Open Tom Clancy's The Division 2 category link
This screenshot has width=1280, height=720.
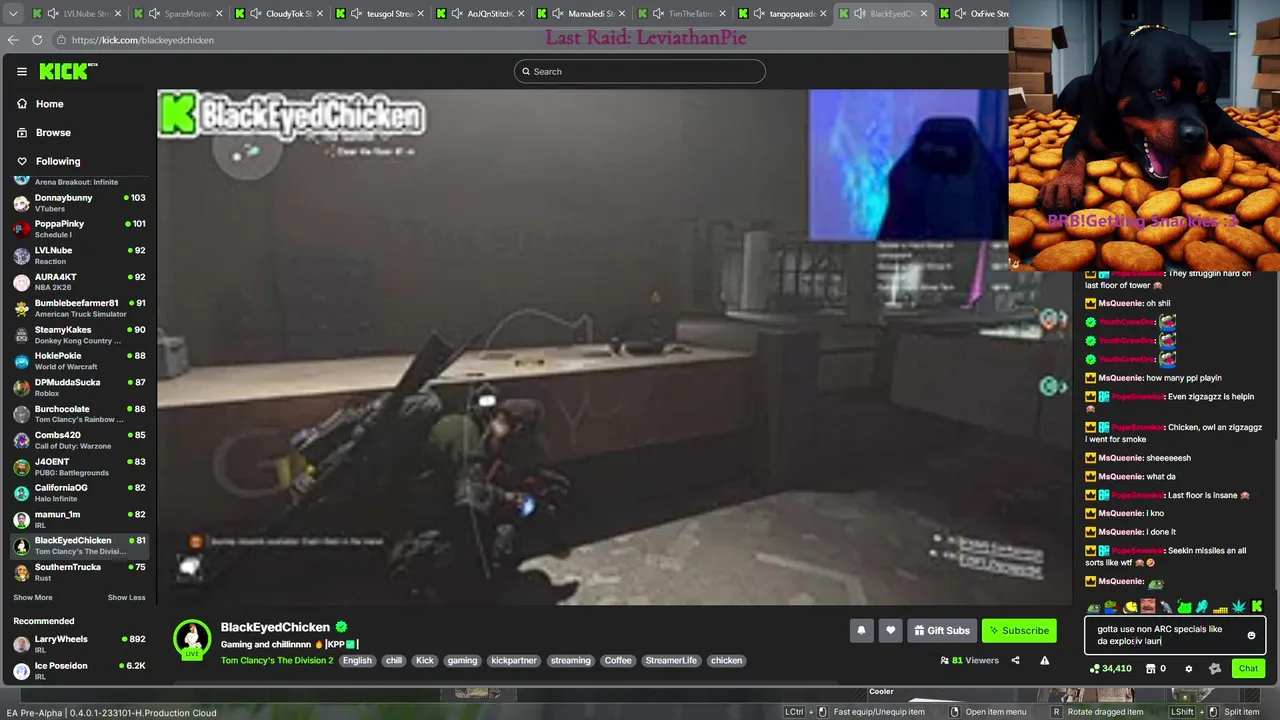277,661
